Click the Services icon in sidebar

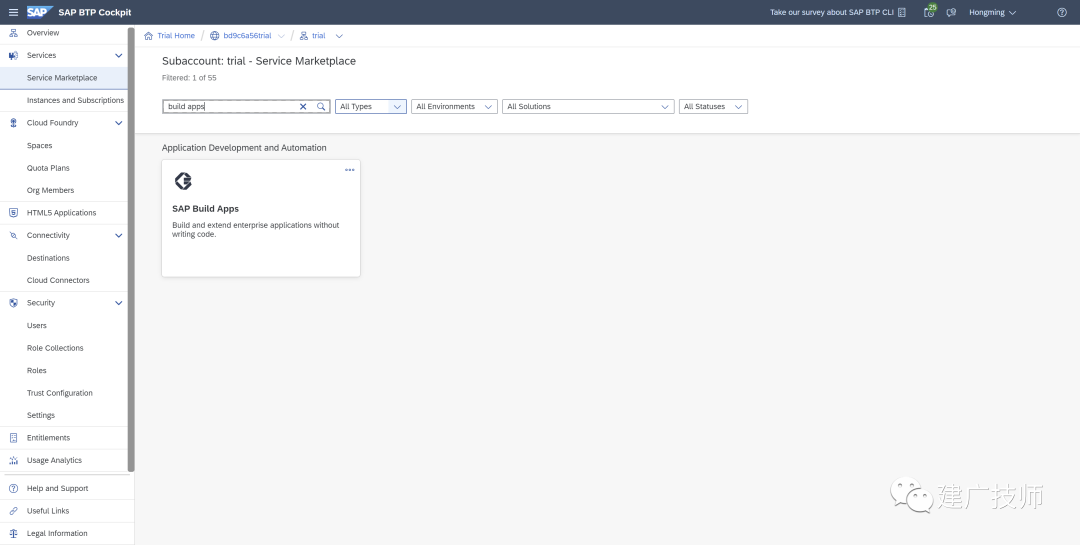tap(13, 56)
